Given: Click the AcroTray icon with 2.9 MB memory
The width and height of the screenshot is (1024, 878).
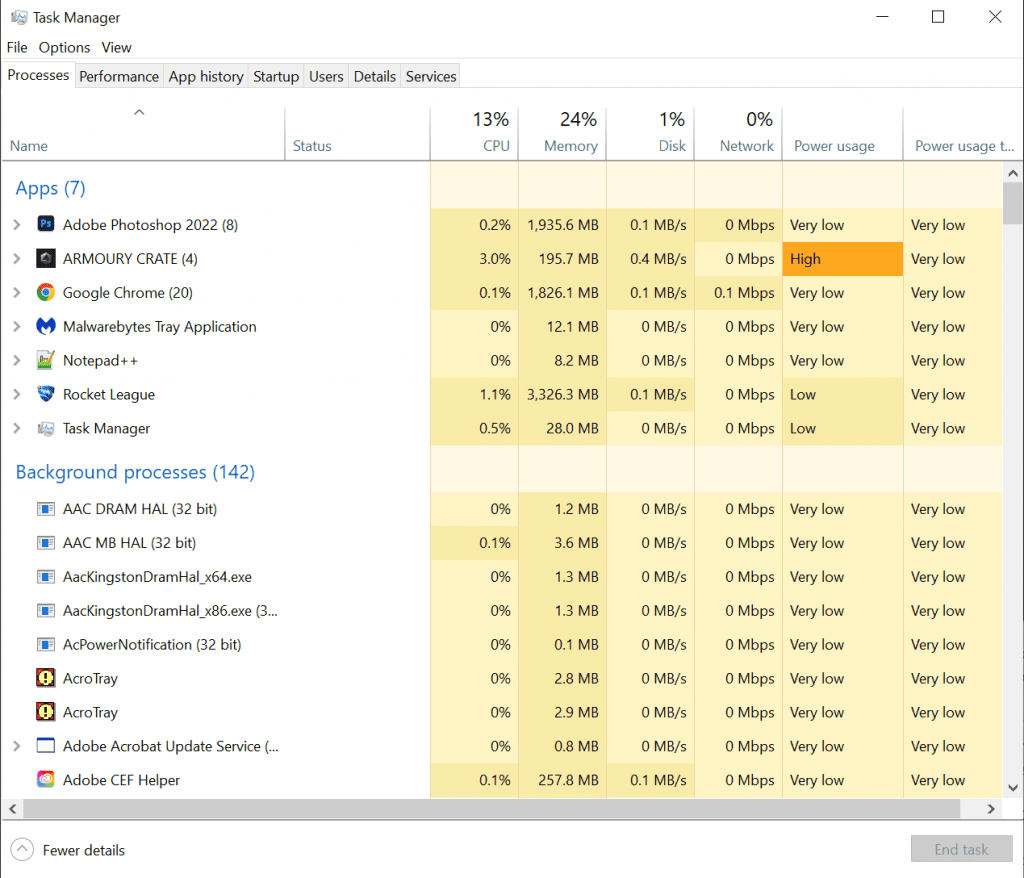Looking at the screenshot, I should coord(45,712).
